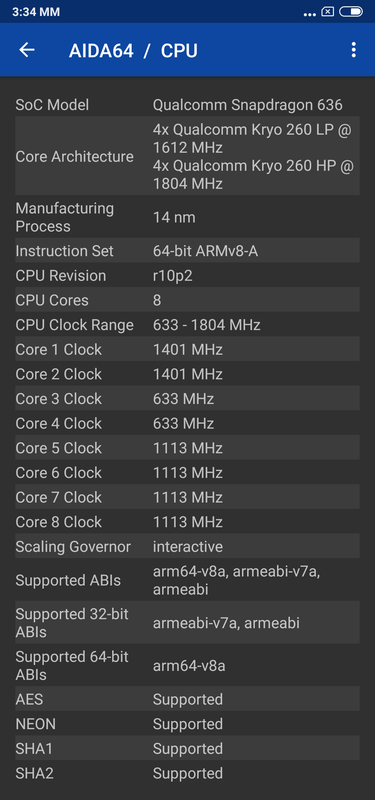Select the SoC Model row

point(187,105)
